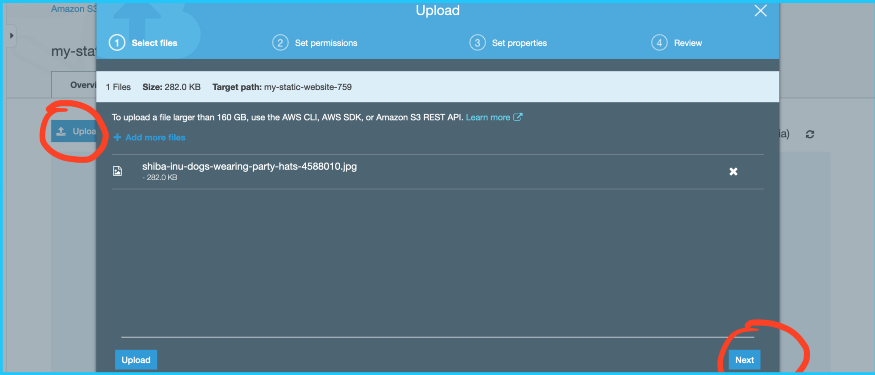Go to step 1 Select files
This screenshot has width=875, height=375.
point(143,43)
